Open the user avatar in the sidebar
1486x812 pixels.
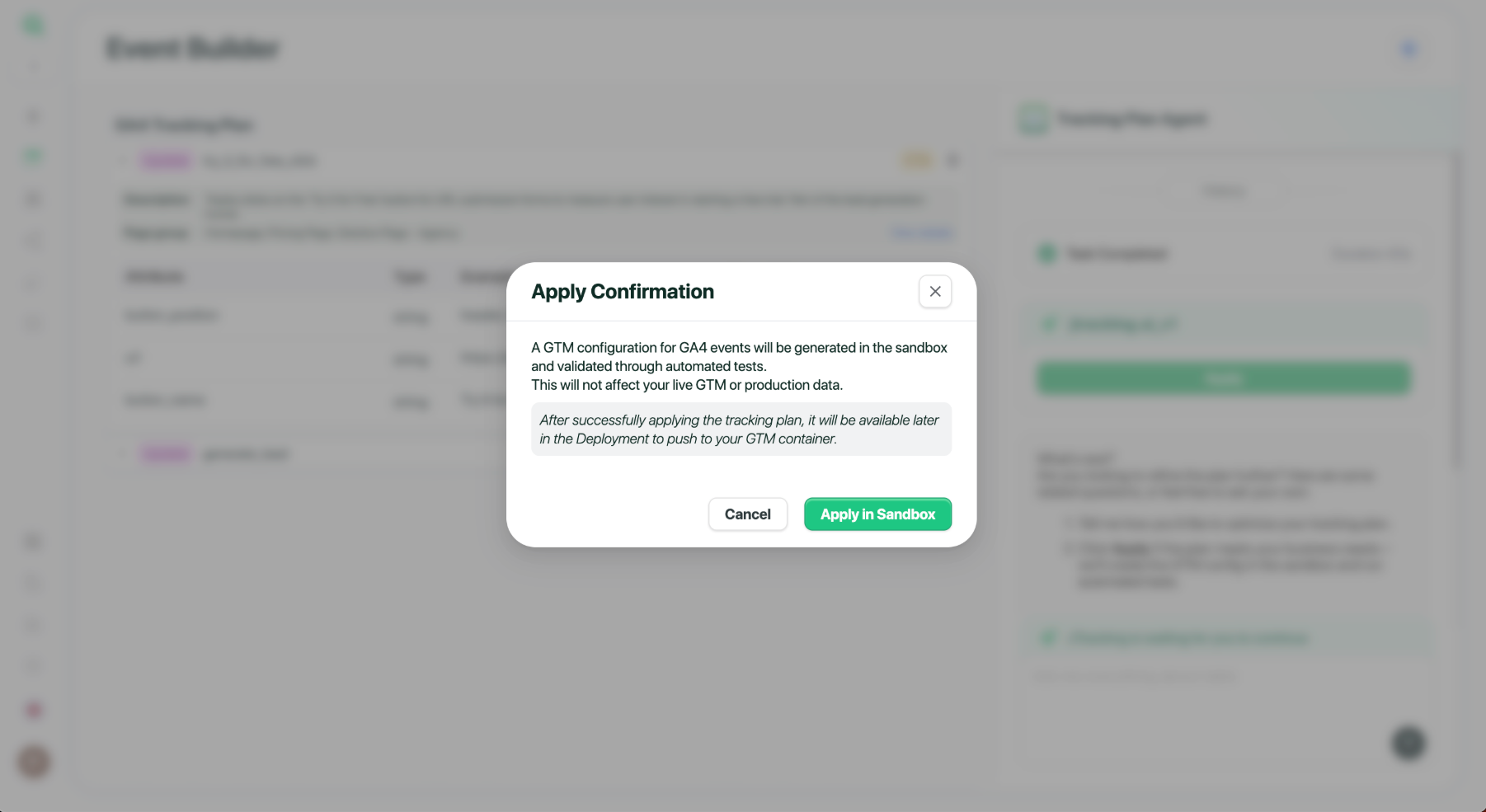pos(34,762)
